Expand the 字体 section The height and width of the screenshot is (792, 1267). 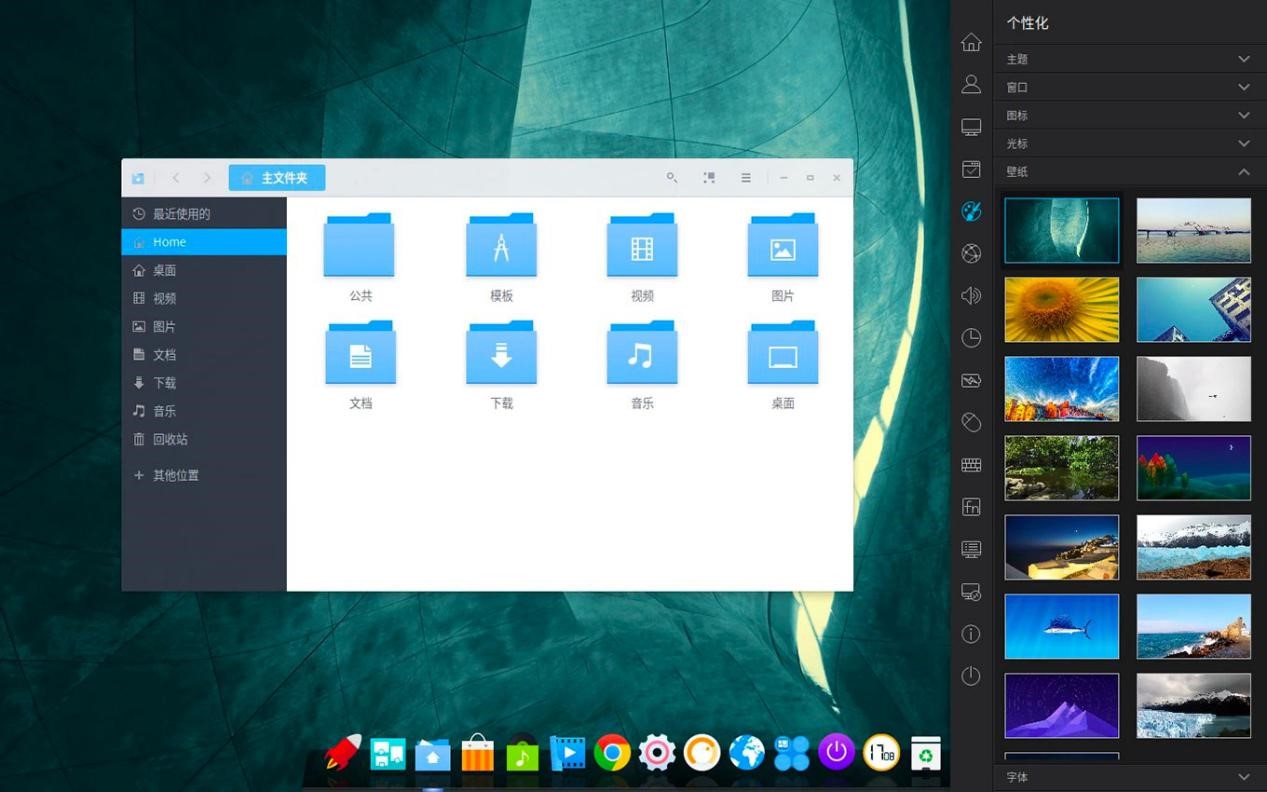1129,777
